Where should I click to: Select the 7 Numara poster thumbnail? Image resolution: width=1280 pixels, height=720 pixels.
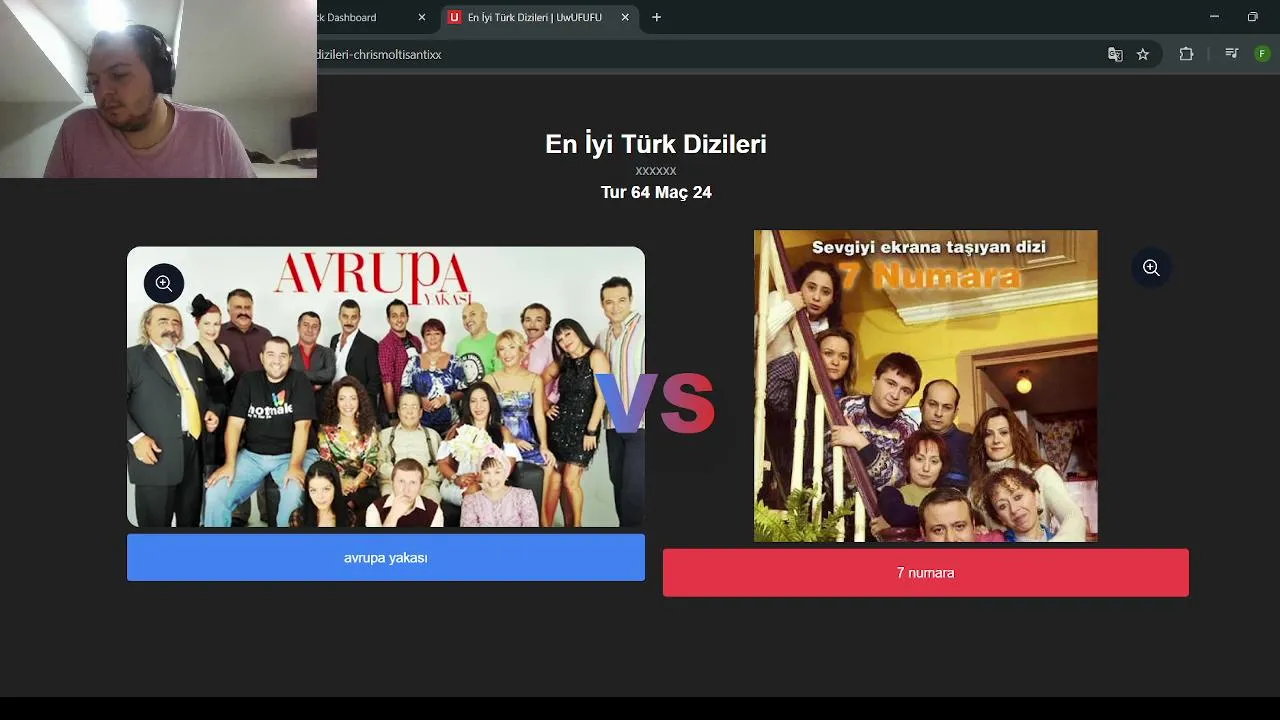coord(926,386)
